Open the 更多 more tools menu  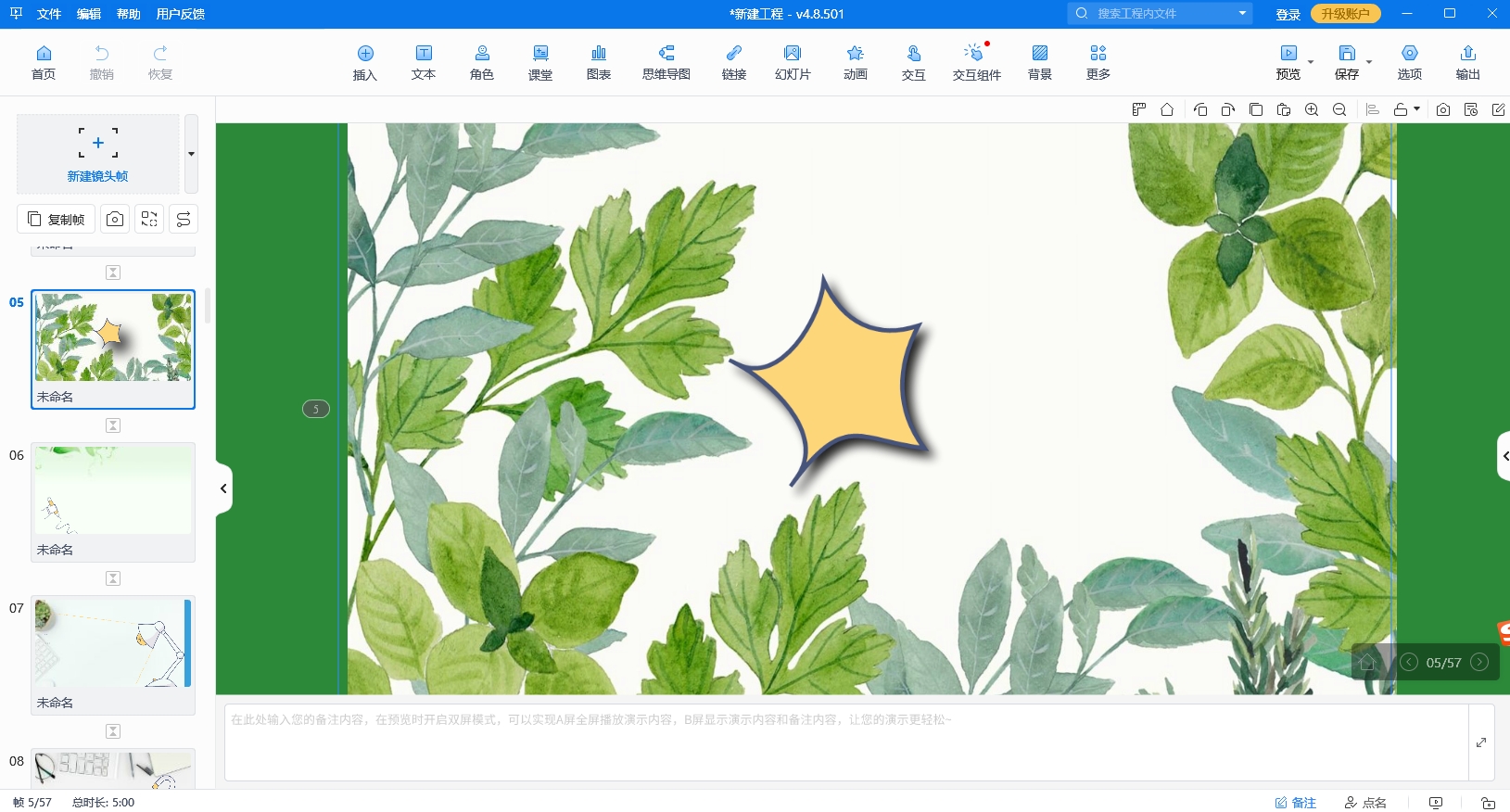click(1098, 62)
